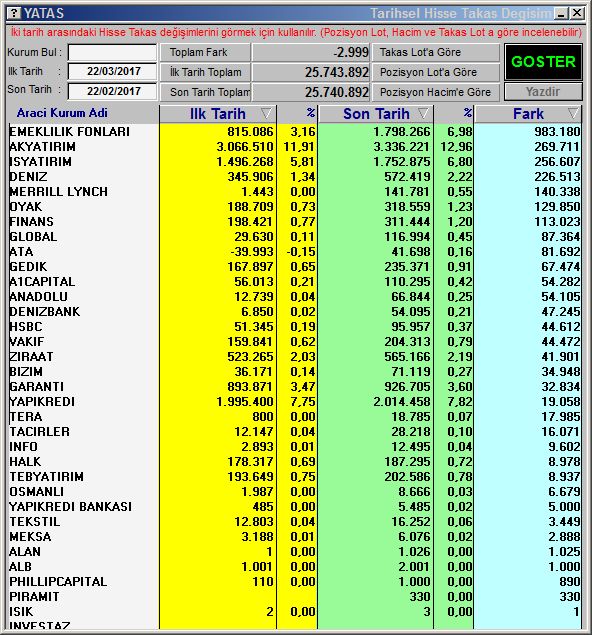The height and width of the screenshot is (635, 592).
Task: Select the DENIZ row name
Action: pos(28,177)
